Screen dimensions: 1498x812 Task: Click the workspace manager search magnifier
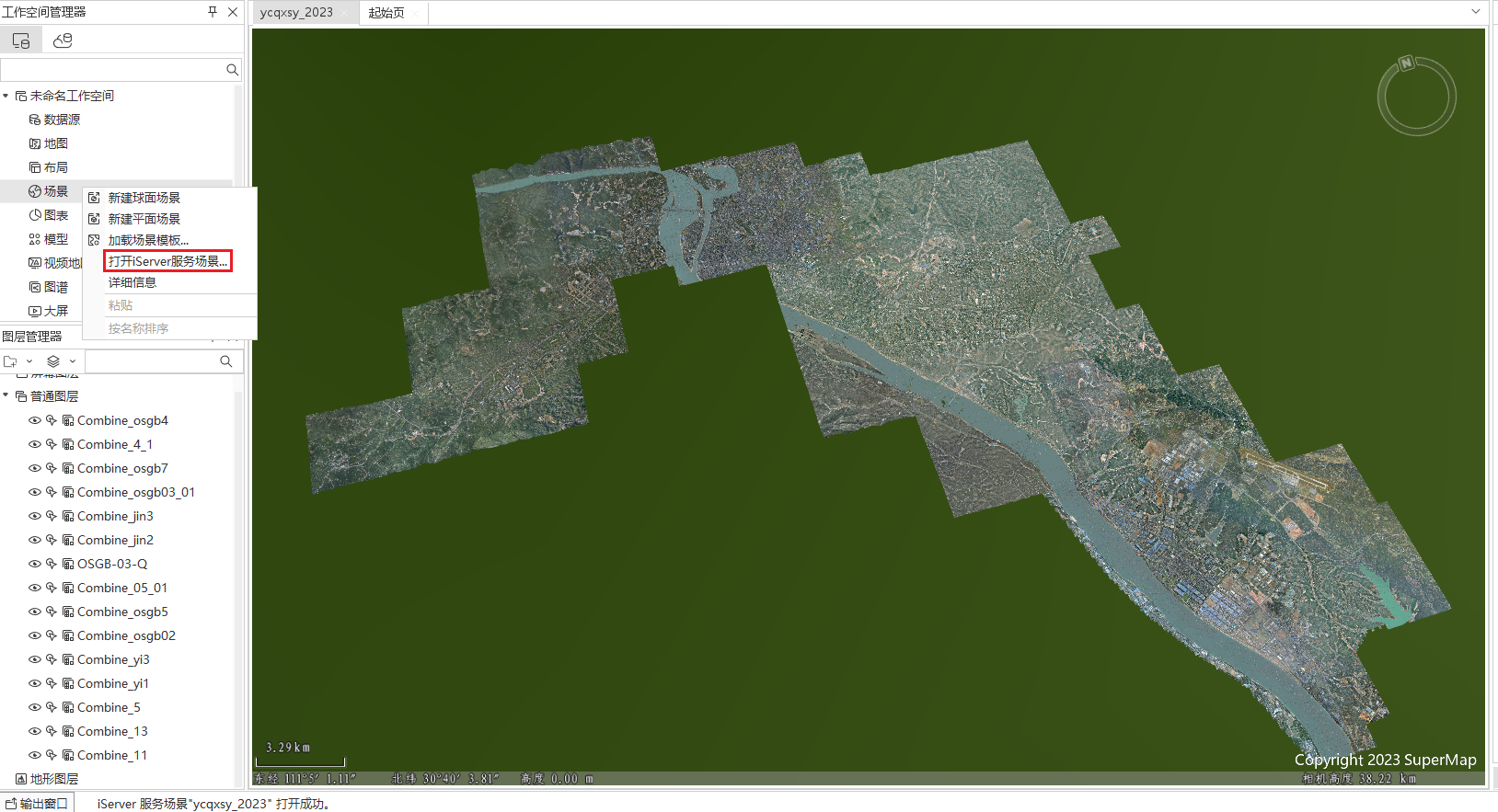[x=232, y=70]
